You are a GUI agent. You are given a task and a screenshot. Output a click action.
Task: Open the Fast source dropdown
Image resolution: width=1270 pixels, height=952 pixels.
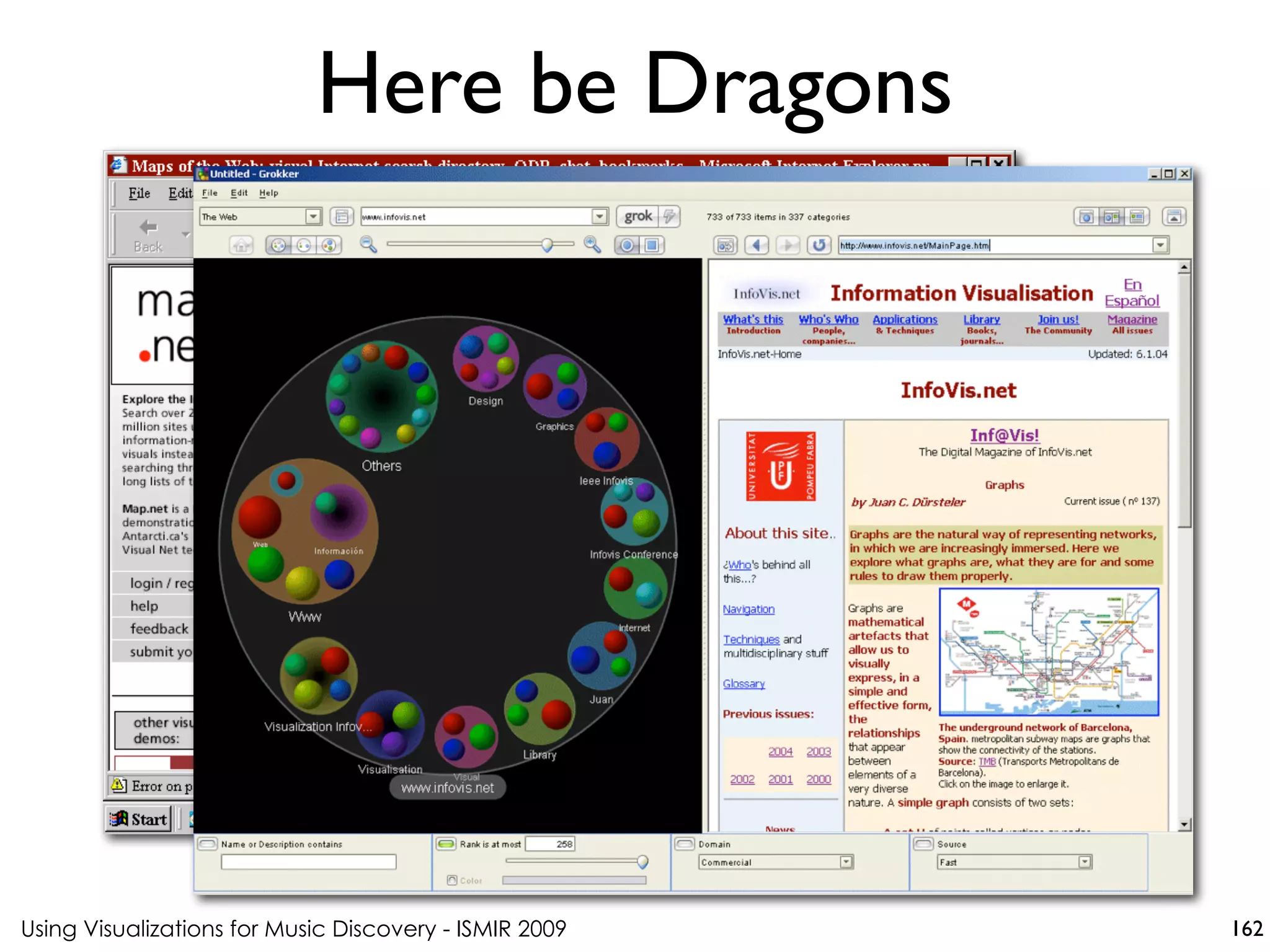[x=1085, y=862]
